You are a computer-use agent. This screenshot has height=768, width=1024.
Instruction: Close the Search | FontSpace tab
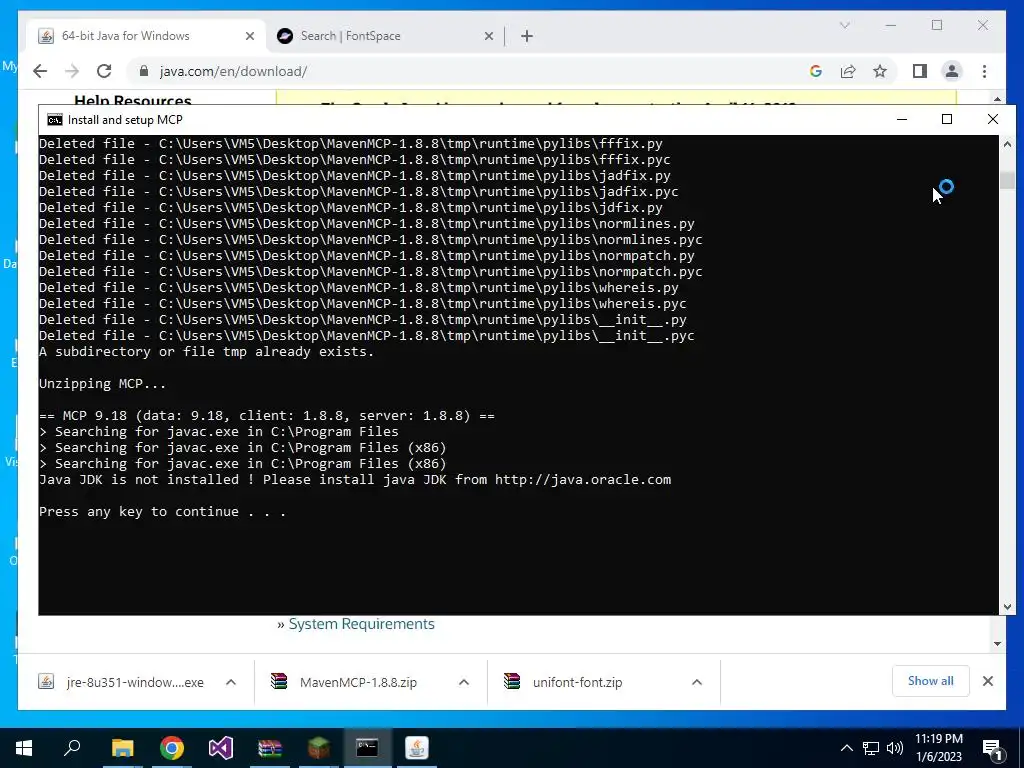tap(488, 36)
